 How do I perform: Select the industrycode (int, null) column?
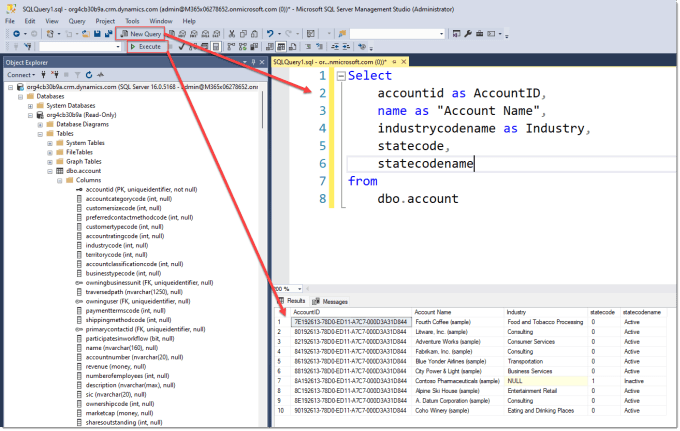pos(117,245)
